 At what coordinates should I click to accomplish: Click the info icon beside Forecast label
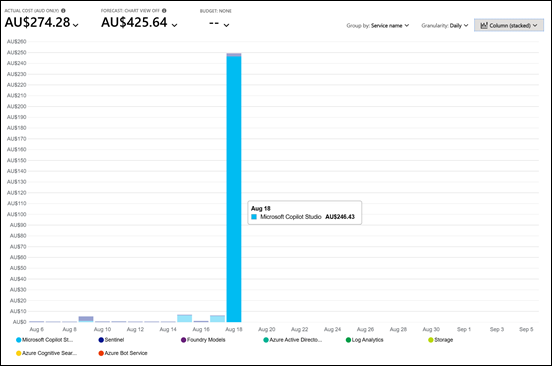pyautogui.click(x=164, y=11)
